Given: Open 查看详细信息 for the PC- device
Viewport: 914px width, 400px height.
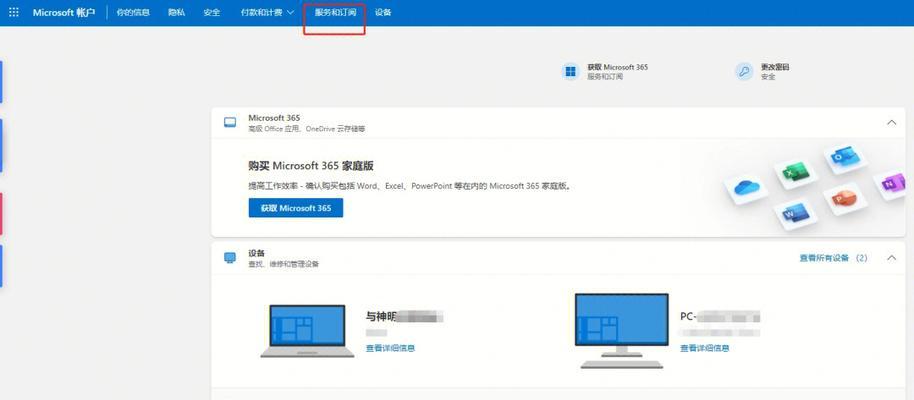Looking at the screenshot, I should 705,348.
